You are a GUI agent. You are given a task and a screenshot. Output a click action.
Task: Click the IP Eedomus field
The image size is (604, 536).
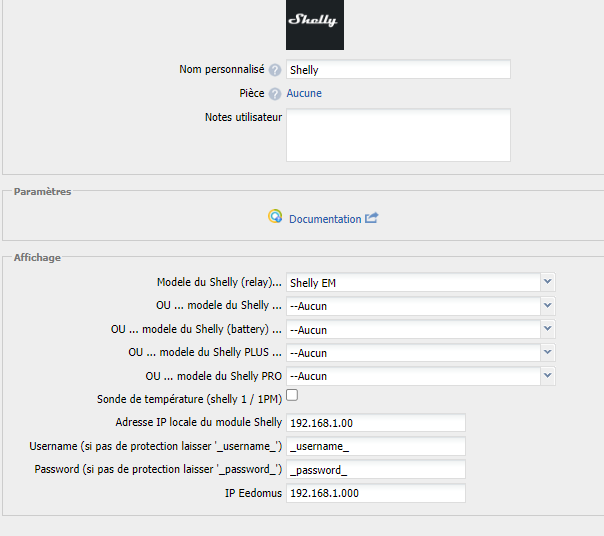coord(376,493)
